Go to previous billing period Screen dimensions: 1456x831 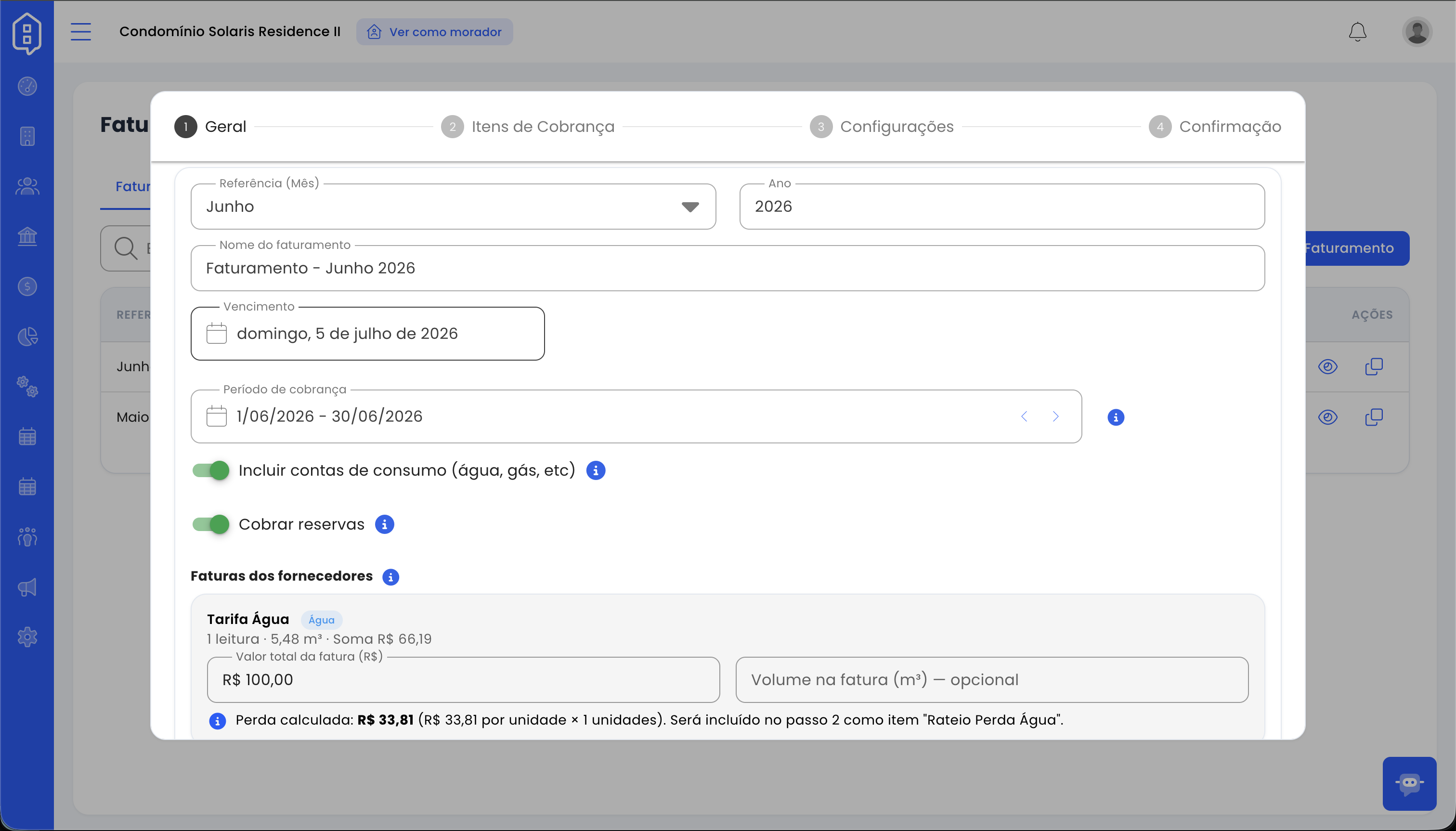(1024, 416)
